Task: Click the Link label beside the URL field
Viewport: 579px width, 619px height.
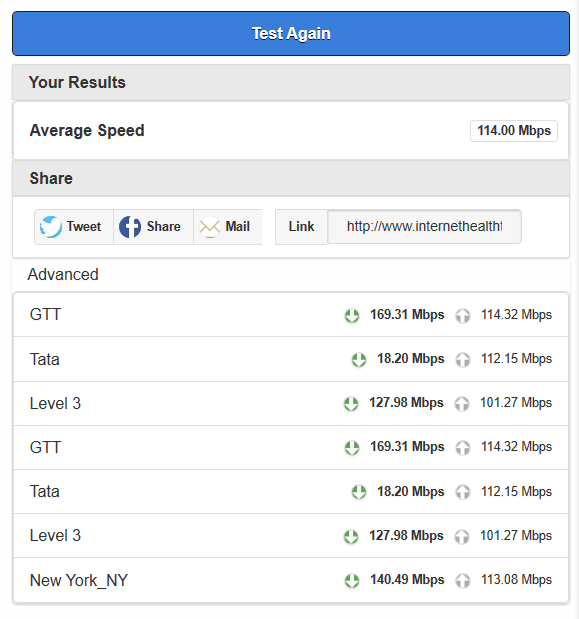Action: point(301,227)
